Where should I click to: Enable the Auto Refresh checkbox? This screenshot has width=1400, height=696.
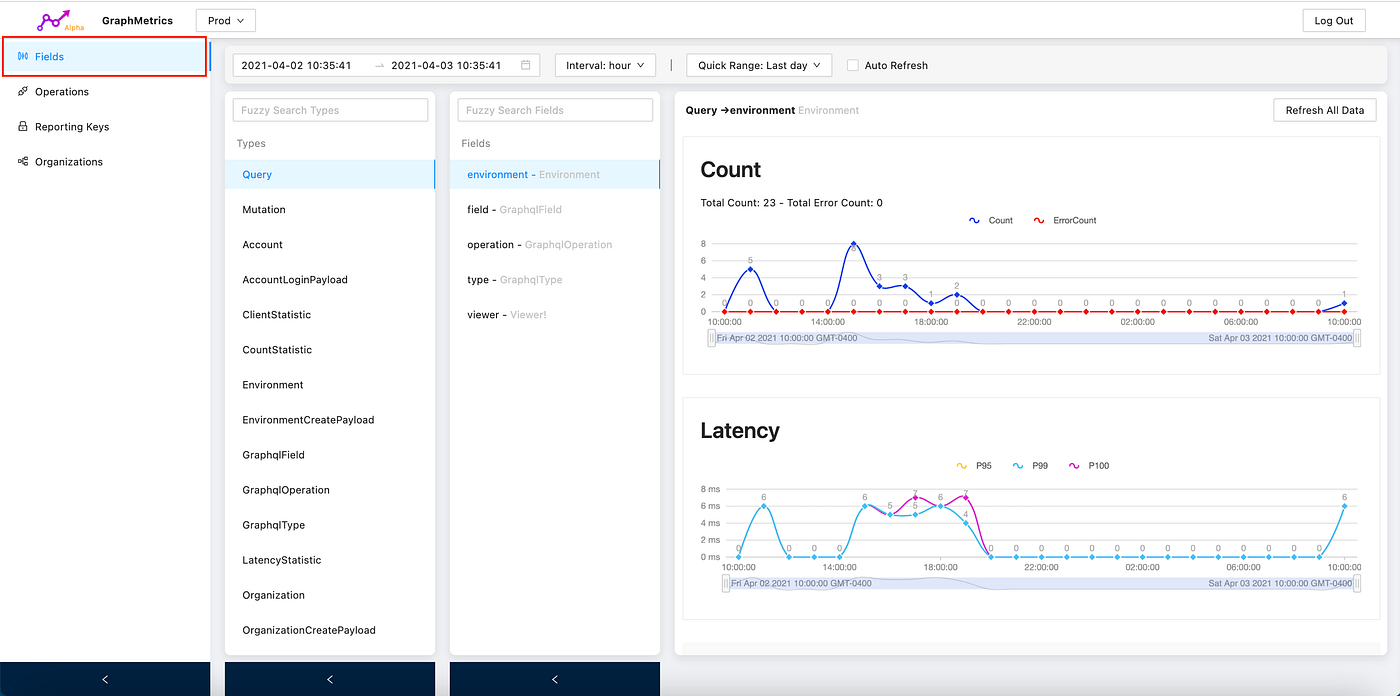(852, 65)
